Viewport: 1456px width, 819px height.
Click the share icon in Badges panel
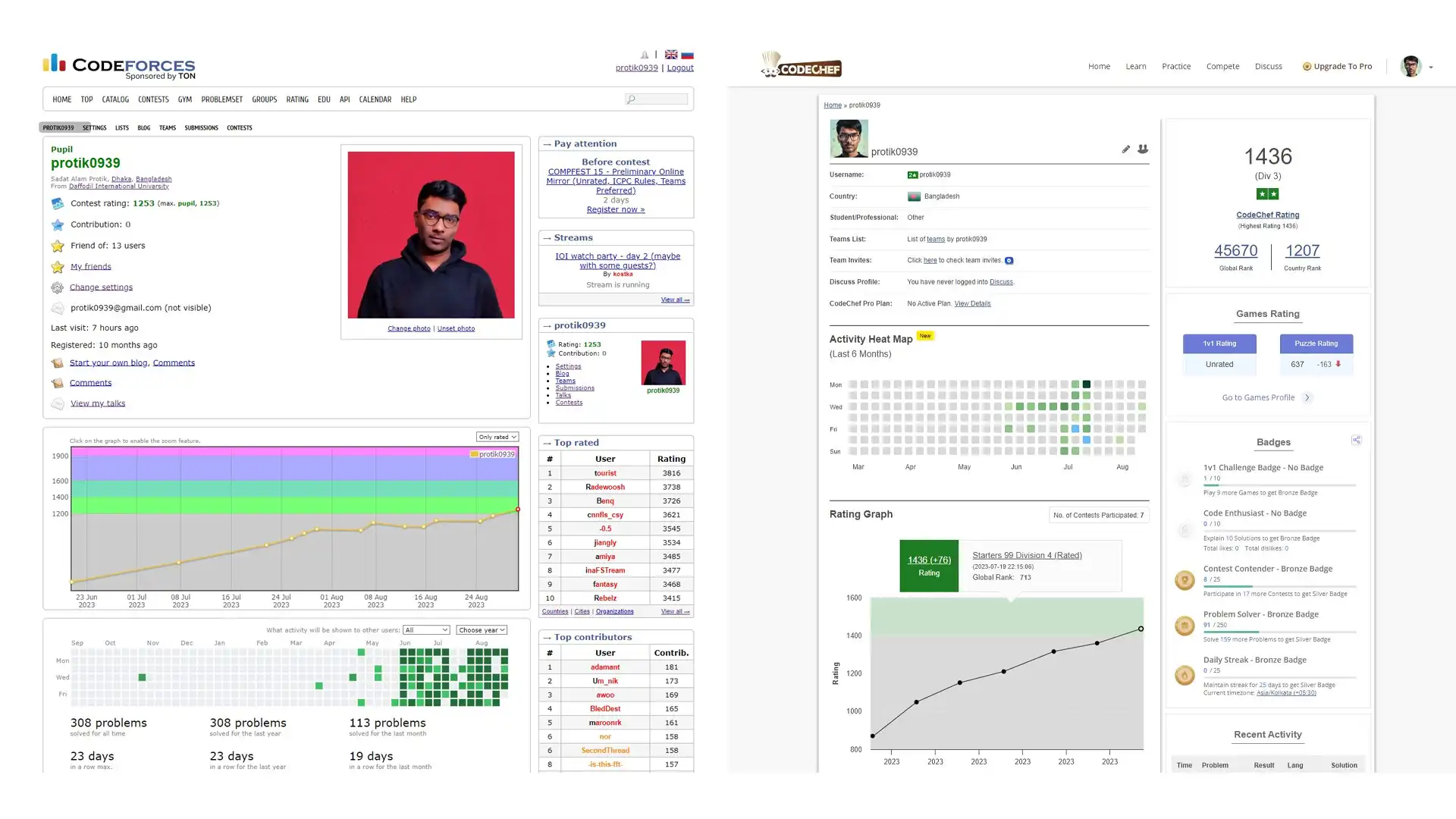1356,440
